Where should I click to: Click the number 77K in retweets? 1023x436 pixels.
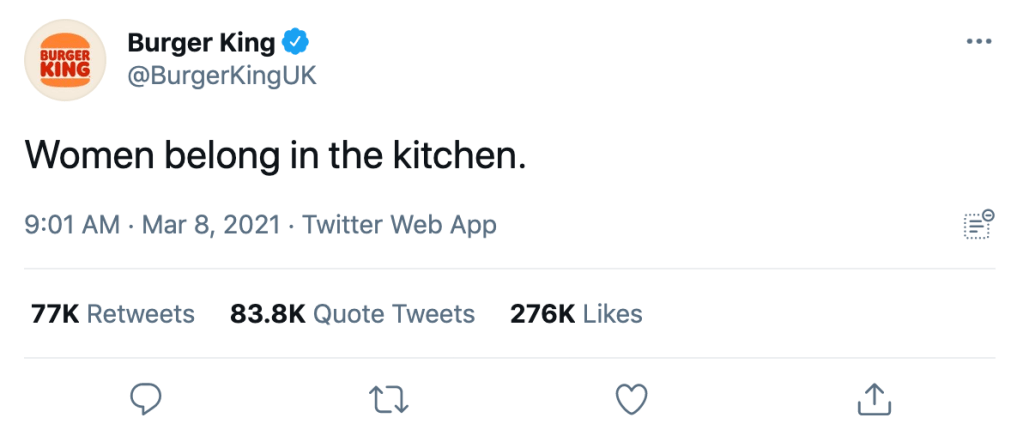(x=55, y=314)
